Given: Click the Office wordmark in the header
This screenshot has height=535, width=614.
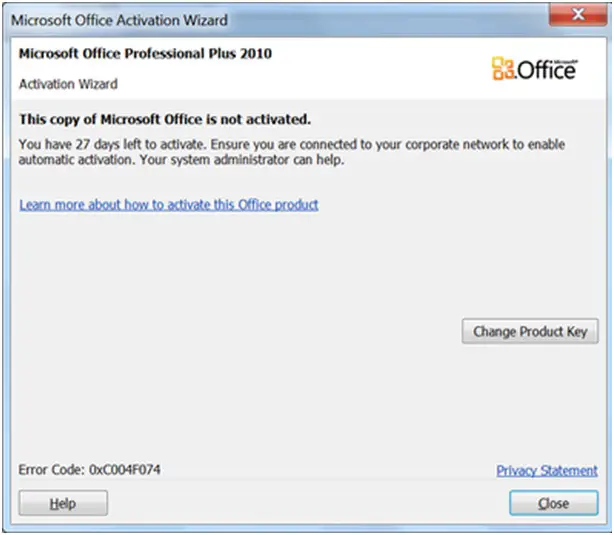Looking at the screenshot, I should point(547,70).
